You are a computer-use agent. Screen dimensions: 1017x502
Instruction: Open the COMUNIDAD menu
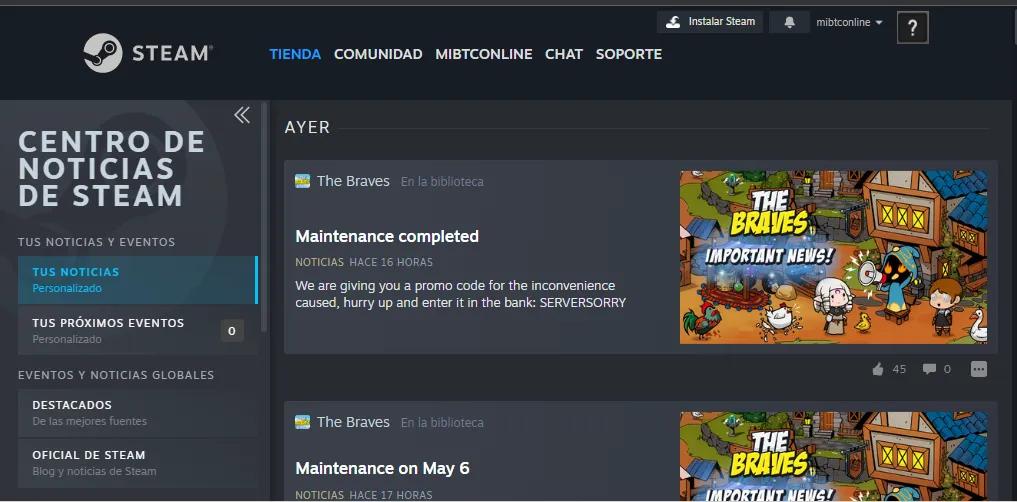point(378,54)
